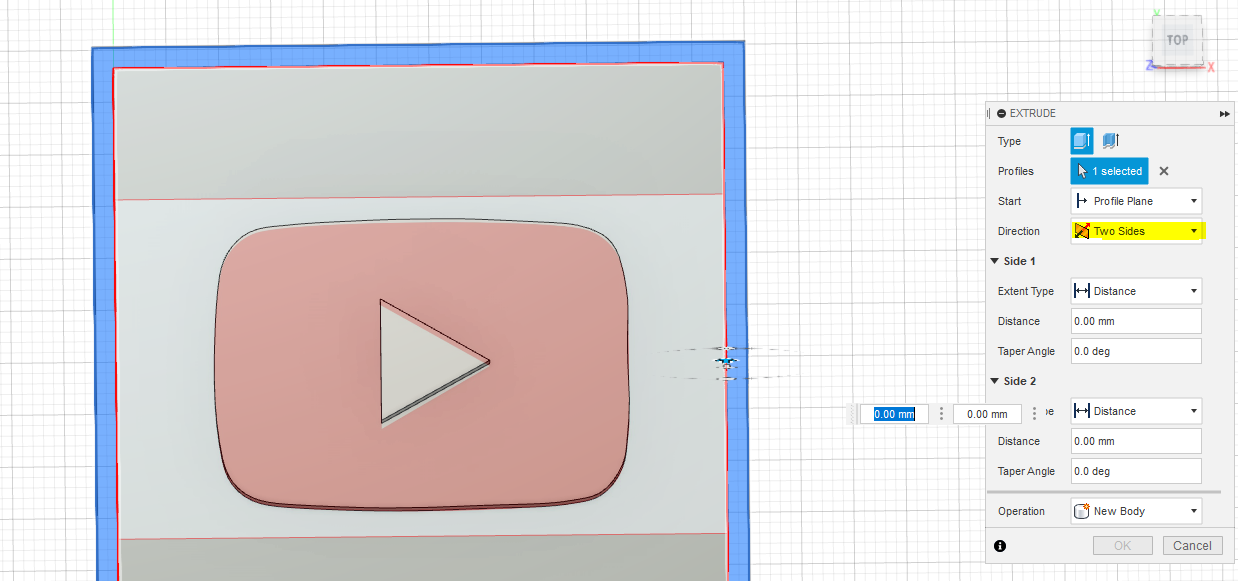Open the Side 1 Extent Type dropdown
The width and height of the screenshot is (1238, 581).
pos(1136,291)
